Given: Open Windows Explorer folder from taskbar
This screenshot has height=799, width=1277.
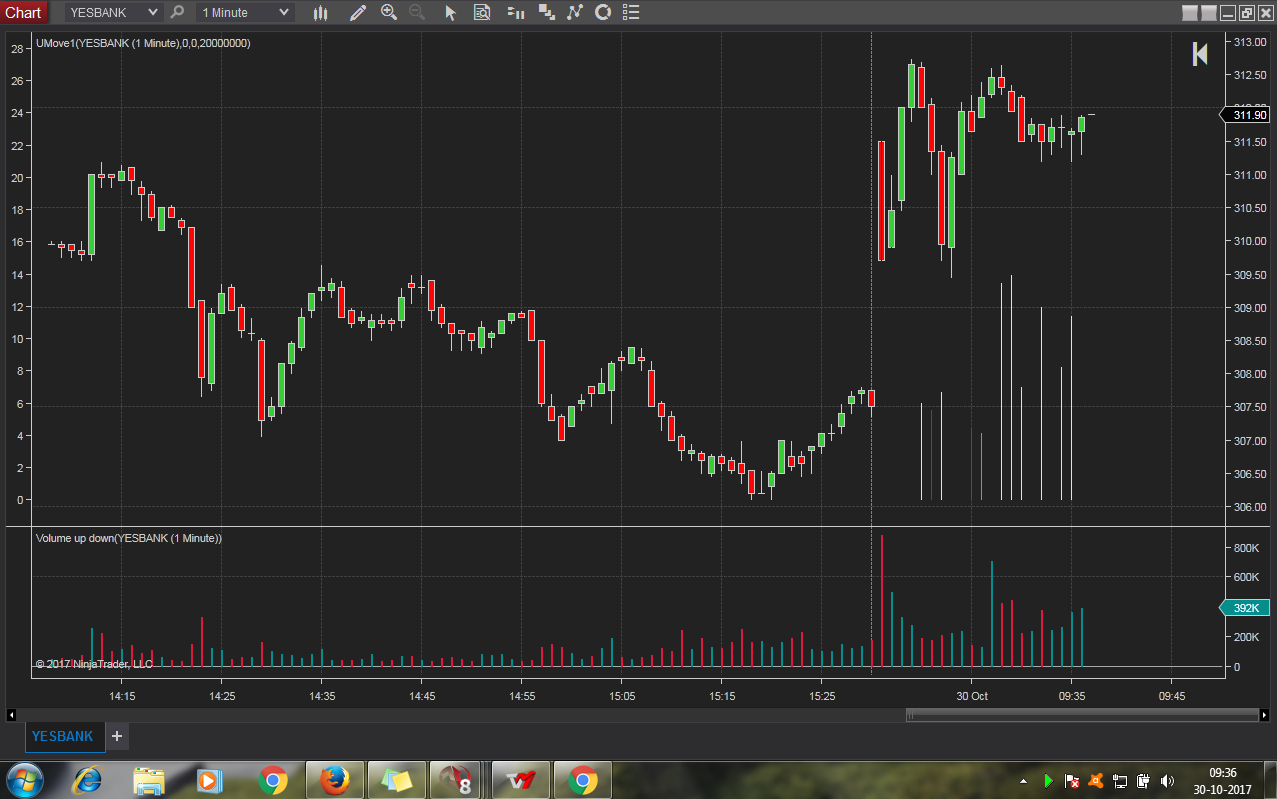Looking at the screenshot, I should tap(149, 780).
